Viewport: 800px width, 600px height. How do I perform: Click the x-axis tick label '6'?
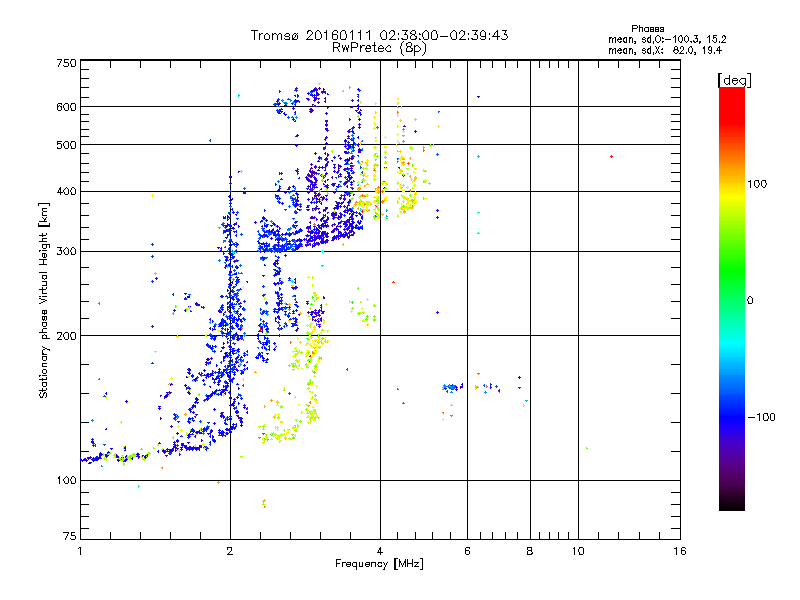pos(467,551)
